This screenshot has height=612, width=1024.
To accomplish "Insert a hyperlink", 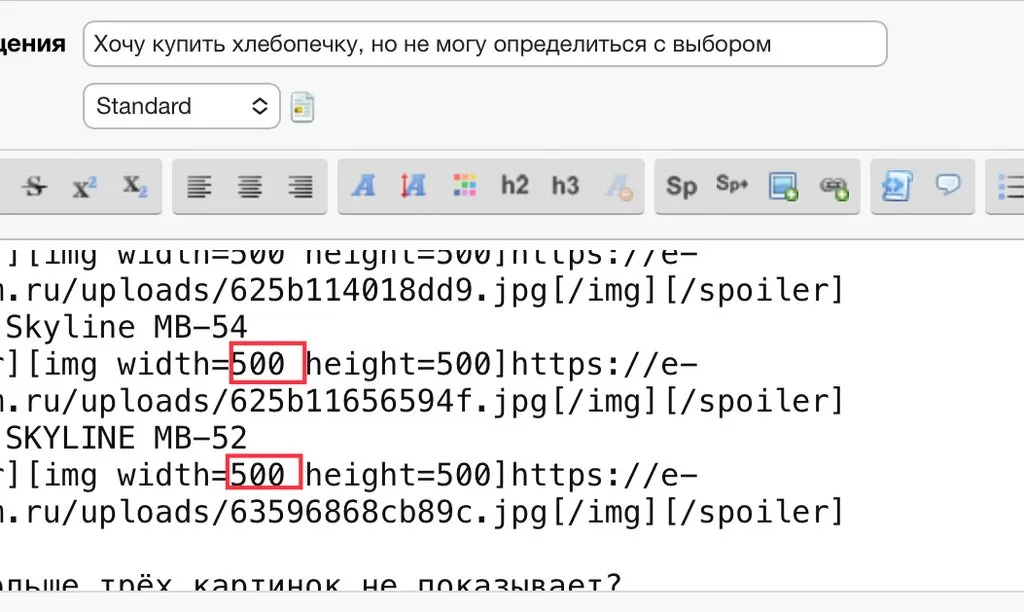I will pyautogui.click(x=834, y=186).
